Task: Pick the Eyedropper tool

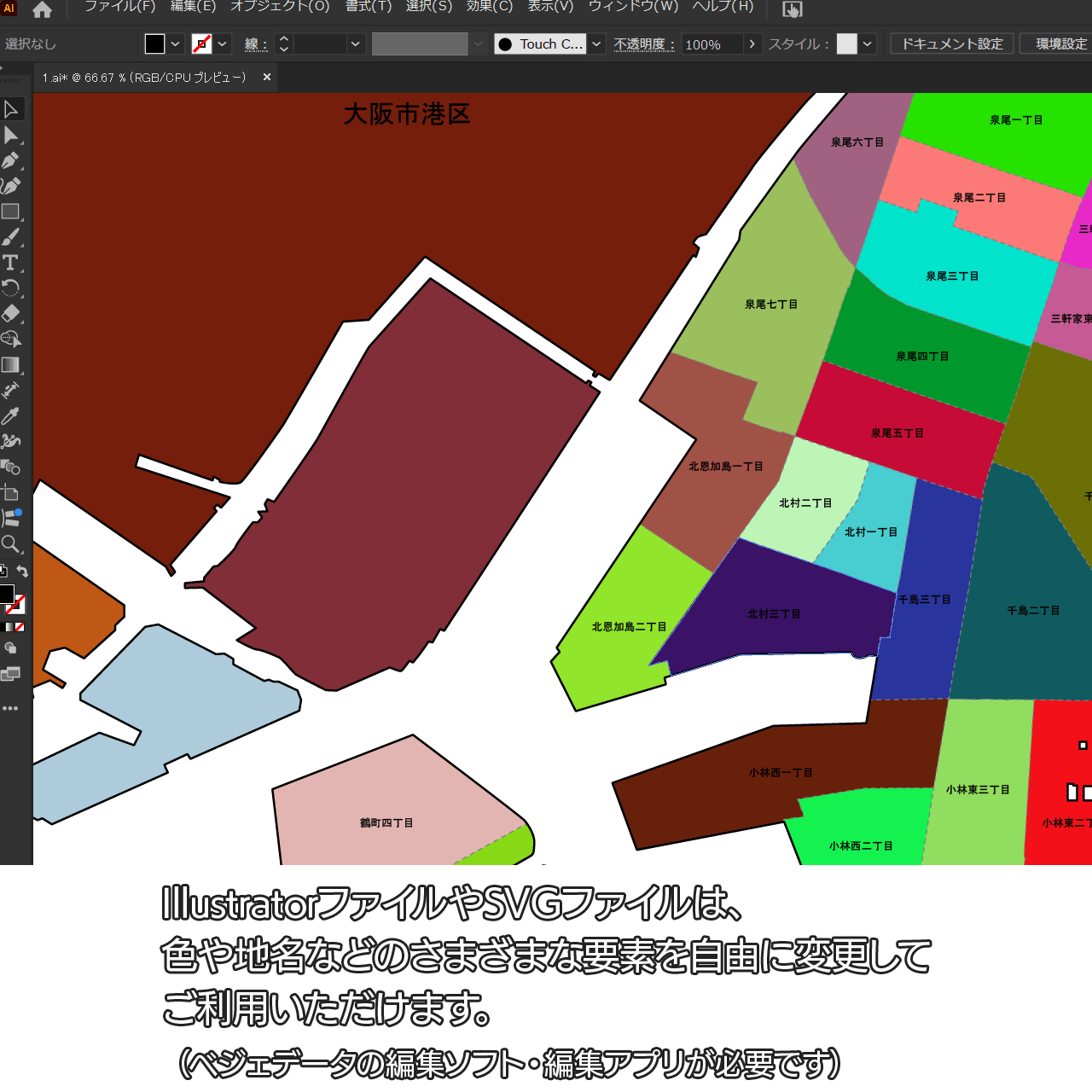Action: [x=11, y=416]
